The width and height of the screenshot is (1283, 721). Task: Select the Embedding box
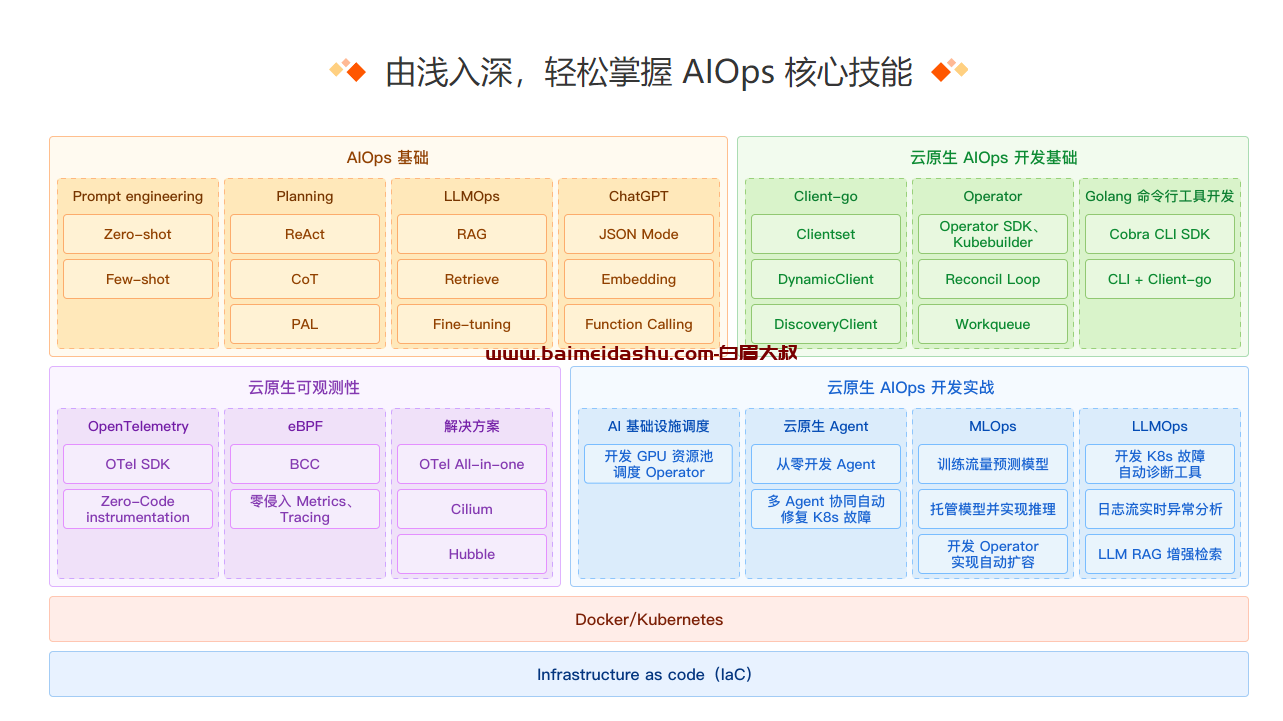click(x=639, y=279)
